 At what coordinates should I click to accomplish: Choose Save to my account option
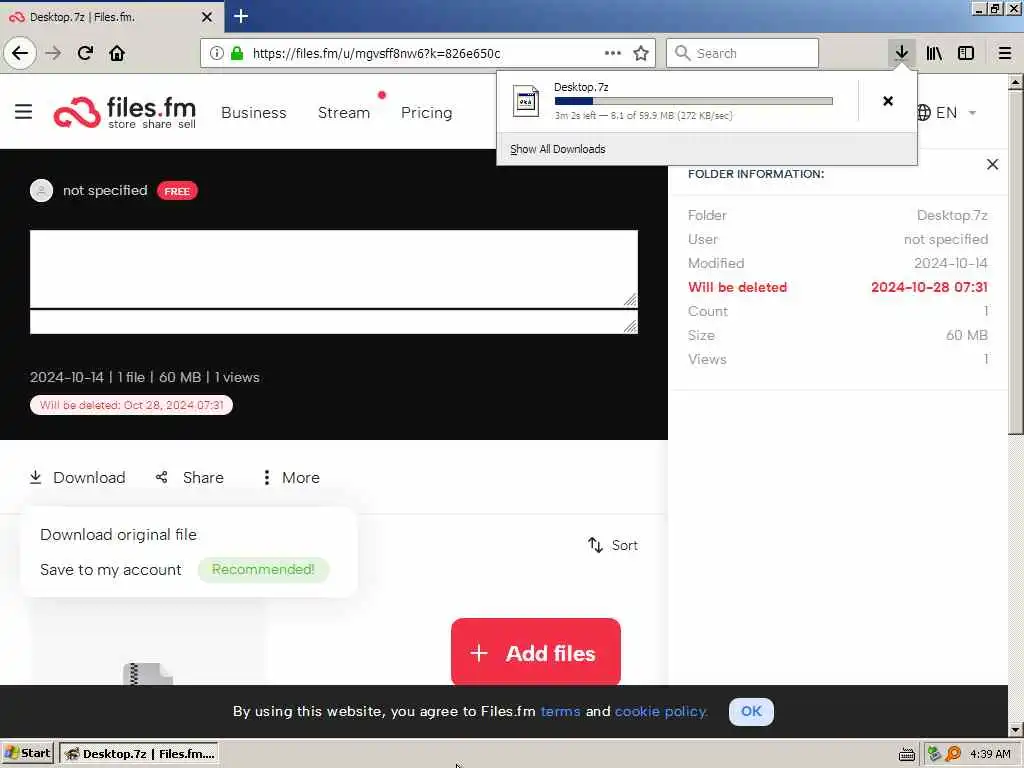pyautogui.click(x=110, y=569)
